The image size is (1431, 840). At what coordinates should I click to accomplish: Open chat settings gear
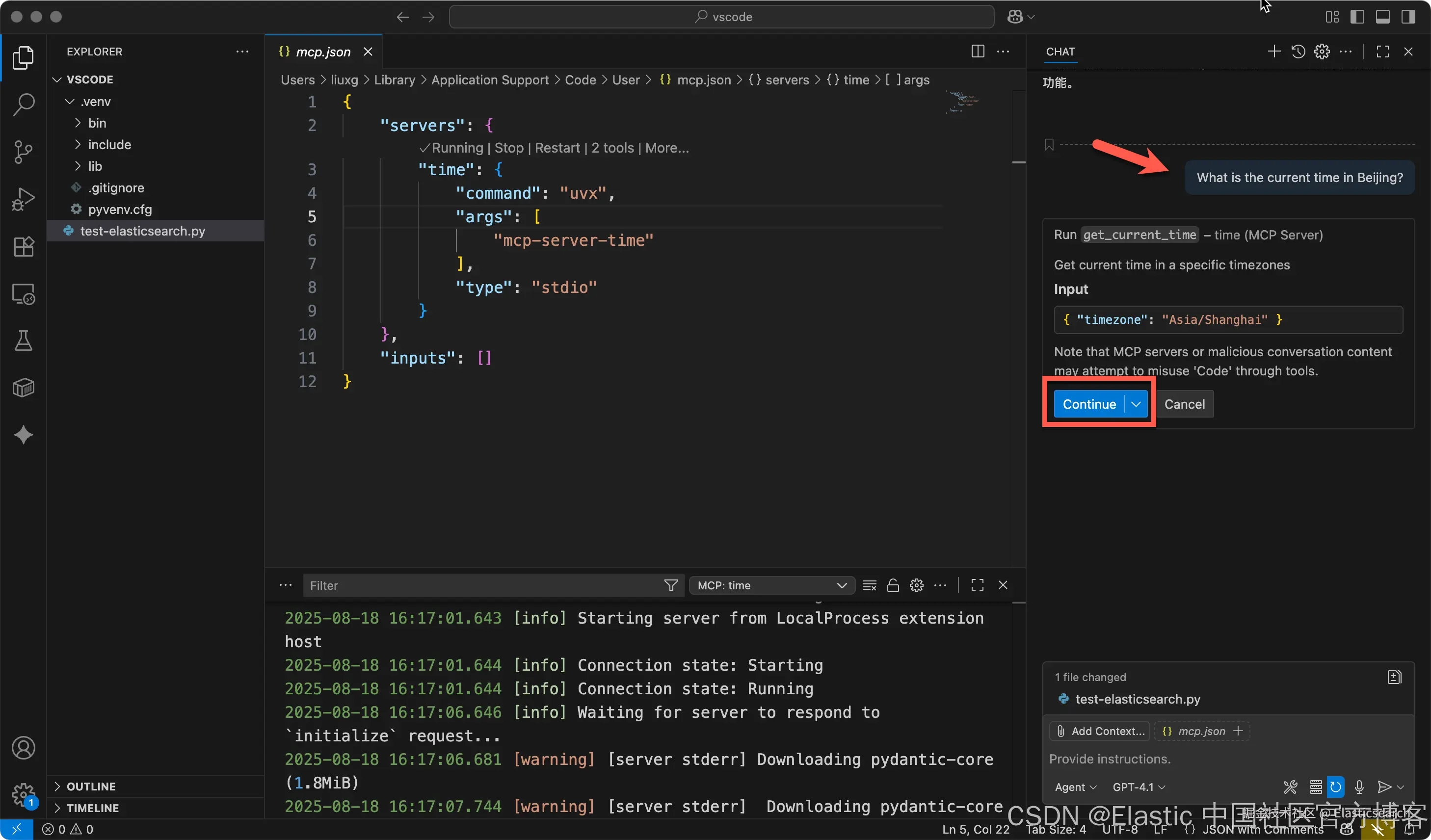1322,51
